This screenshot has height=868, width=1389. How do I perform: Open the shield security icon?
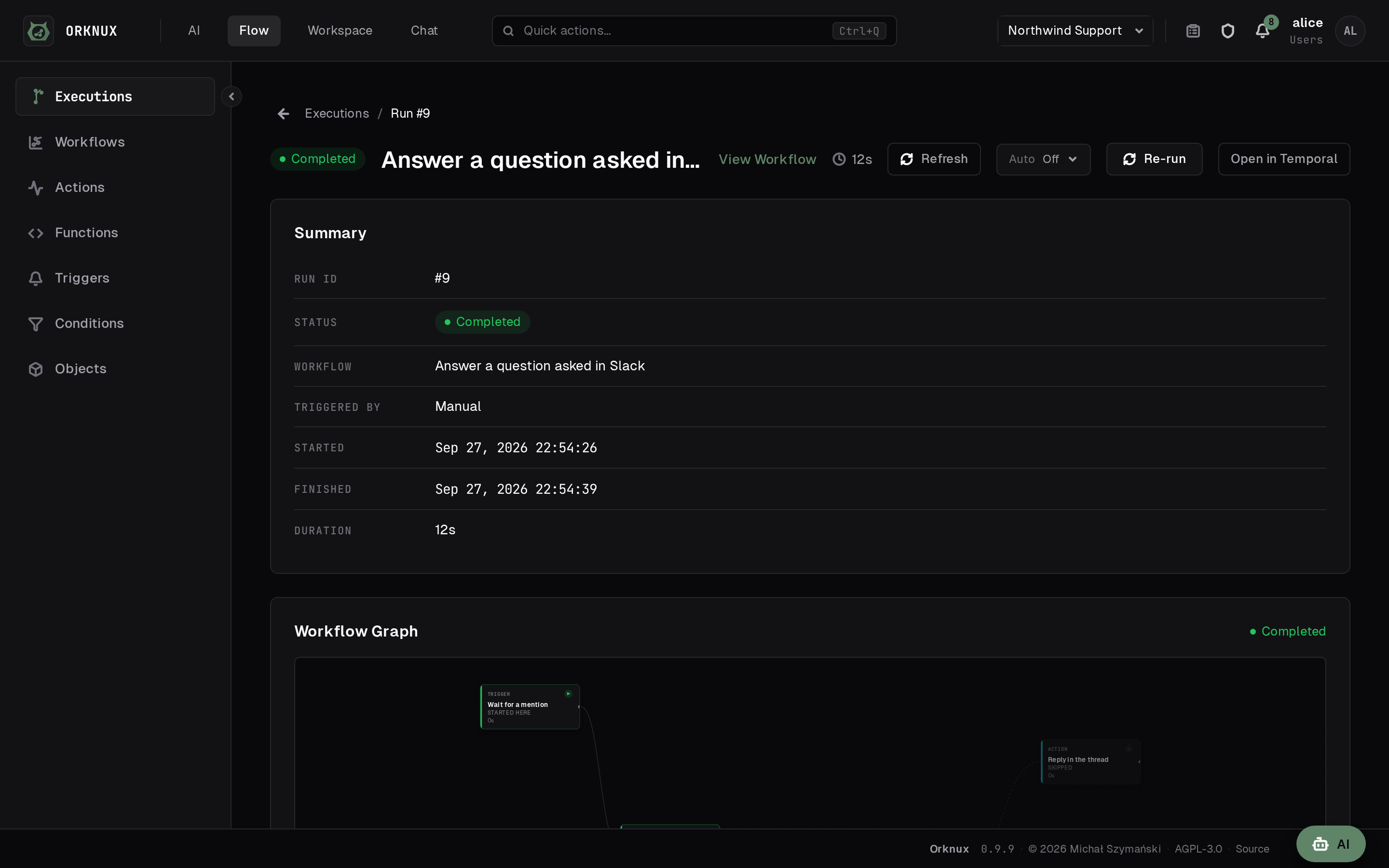click(x=1228, y=31)
